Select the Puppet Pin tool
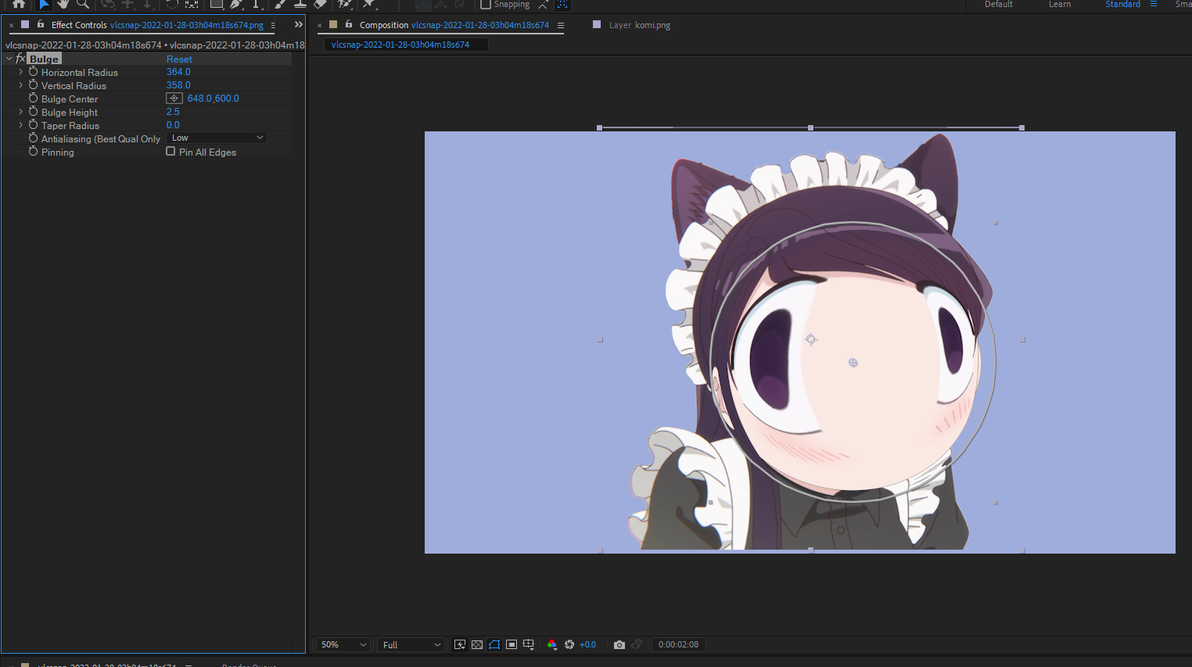Viewport: 1192px width, 667px height. [369, 4]
